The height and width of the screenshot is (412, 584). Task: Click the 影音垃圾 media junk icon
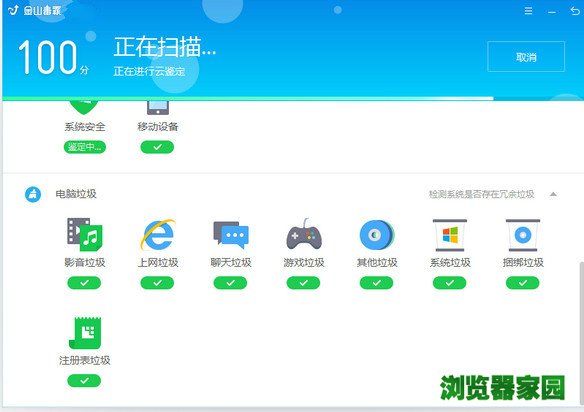click(85, 235)
